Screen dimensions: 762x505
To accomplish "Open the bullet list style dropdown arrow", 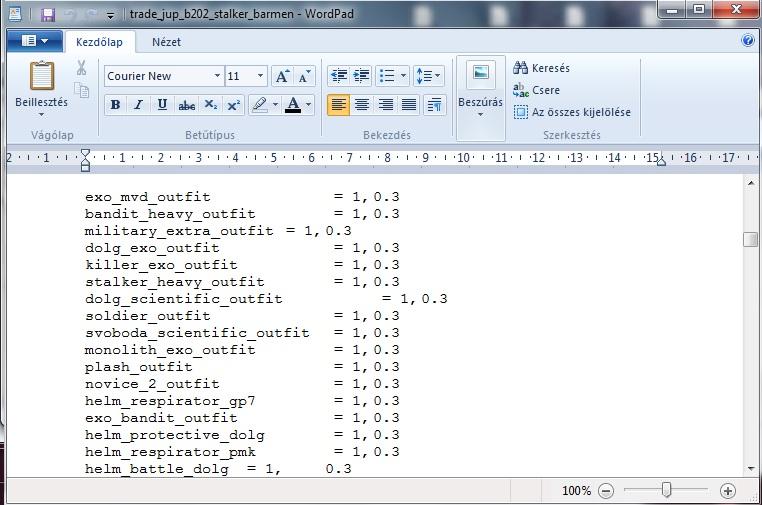I will point(403,76).
